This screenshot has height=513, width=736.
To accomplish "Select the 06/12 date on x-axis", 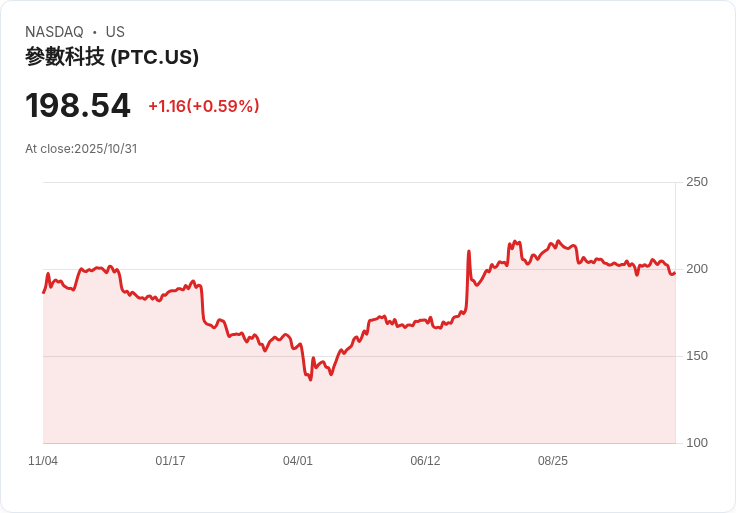I will (x=425, y=461).
